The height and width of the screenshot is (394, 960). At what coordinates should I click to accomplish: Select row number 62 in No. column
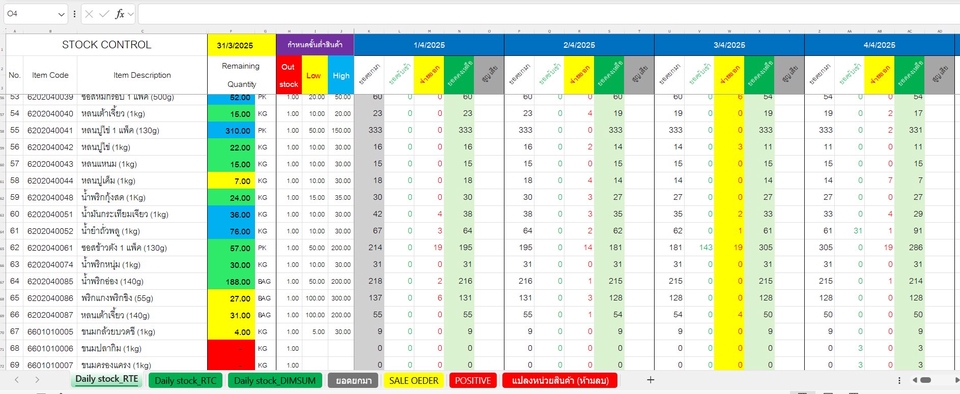(x=15, y=248)
